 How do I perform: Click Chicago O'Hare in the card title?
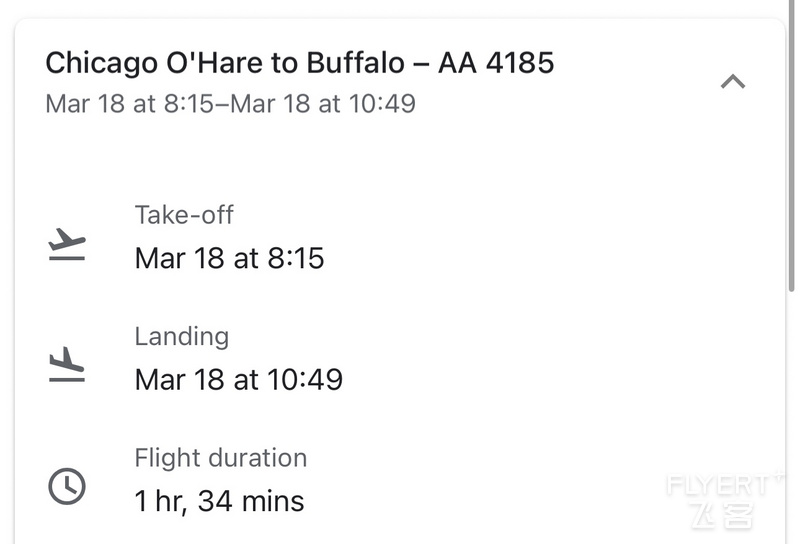[154, 63]
